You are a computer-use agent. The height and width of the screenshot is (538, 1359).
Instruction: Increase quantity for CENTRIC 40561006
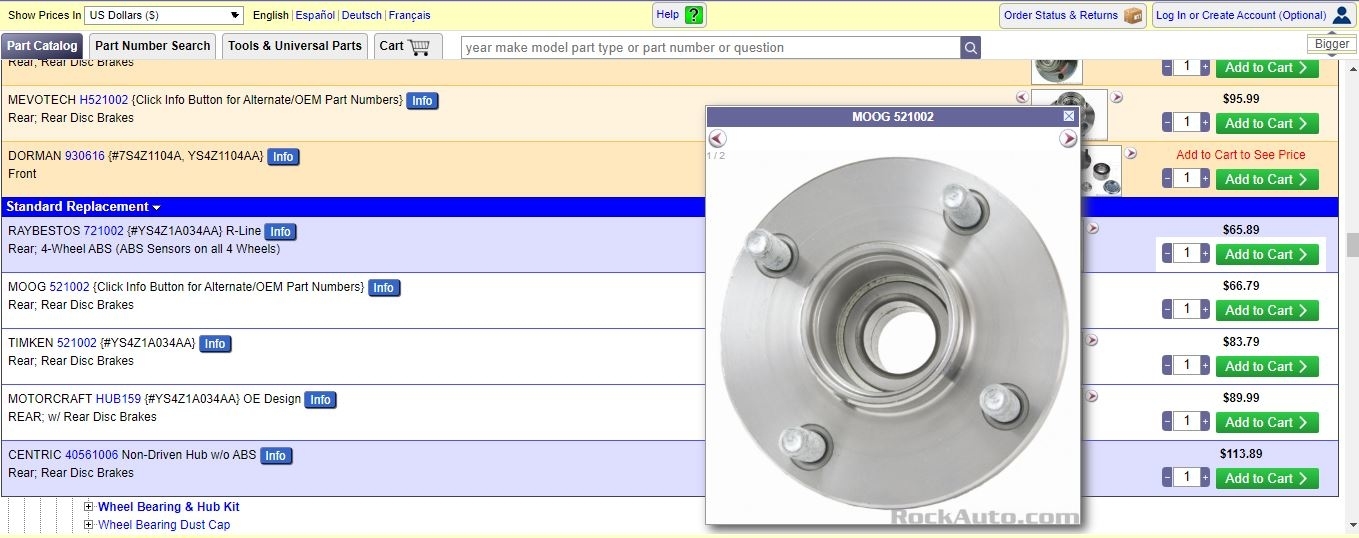point(1205,478)
